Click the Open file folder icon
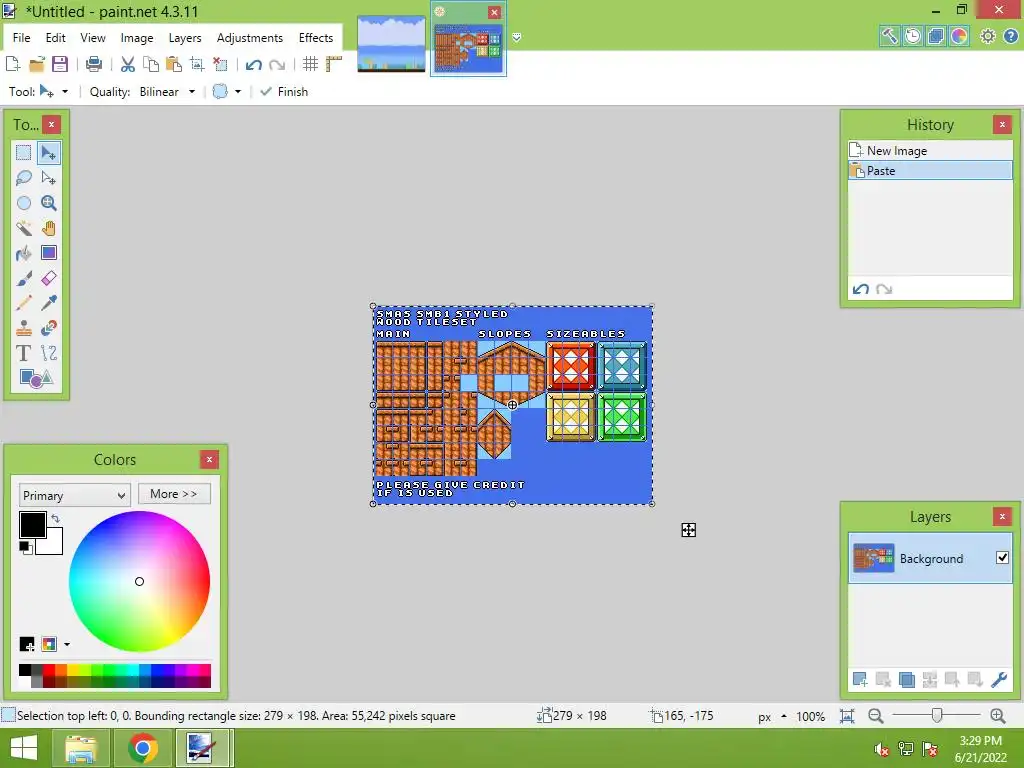 [x=37, y=64]
